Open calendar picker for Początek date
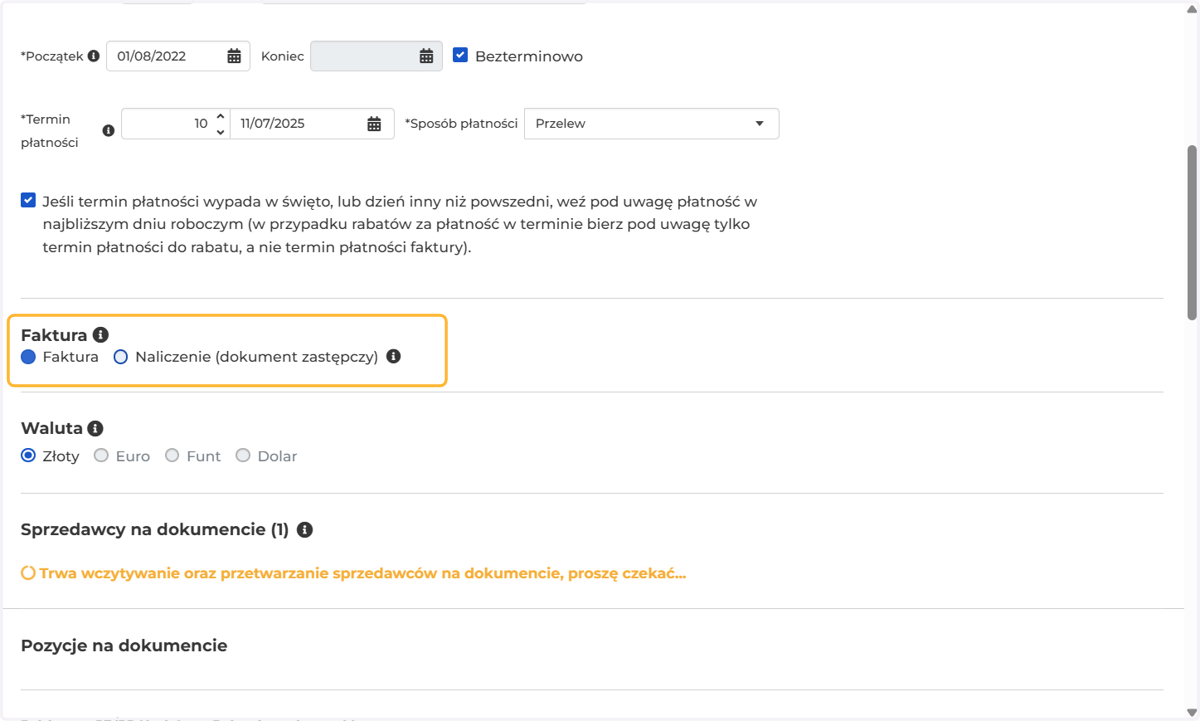This screenshot has height=721, width=1200. pos(234,56)
